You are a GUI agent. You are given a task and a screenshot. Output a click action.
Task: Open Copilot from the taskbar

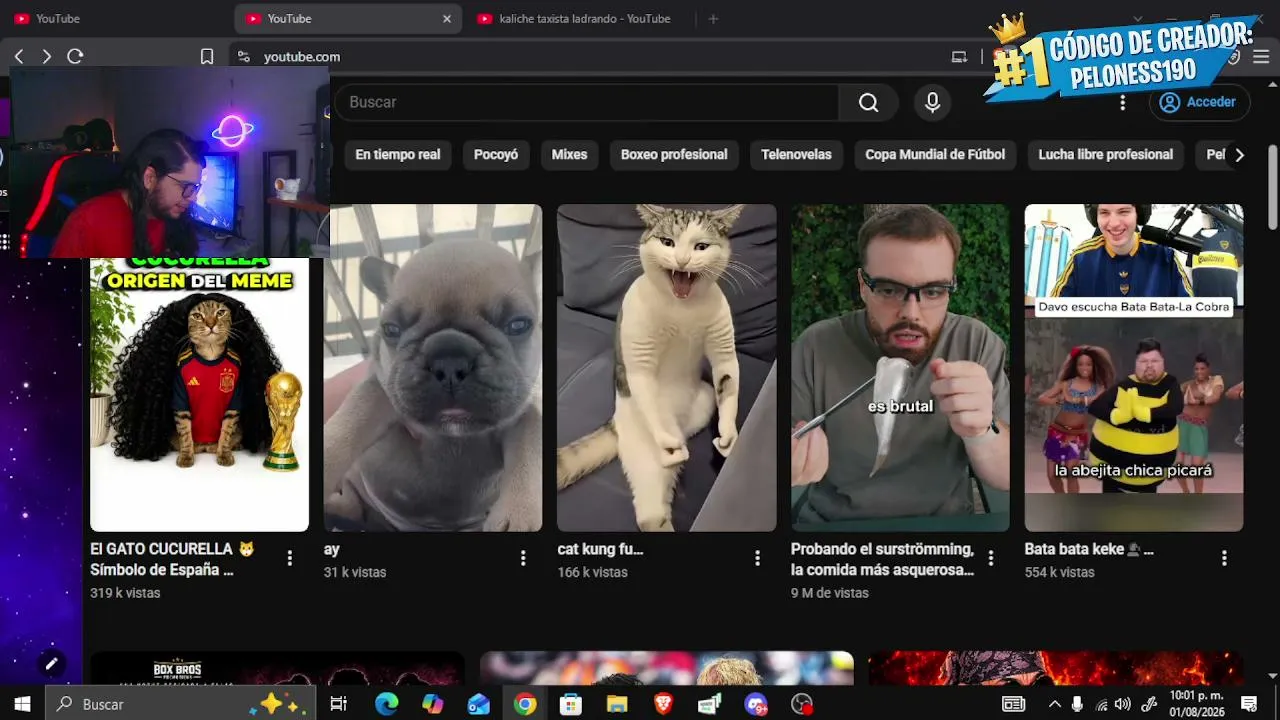[432, 704]
